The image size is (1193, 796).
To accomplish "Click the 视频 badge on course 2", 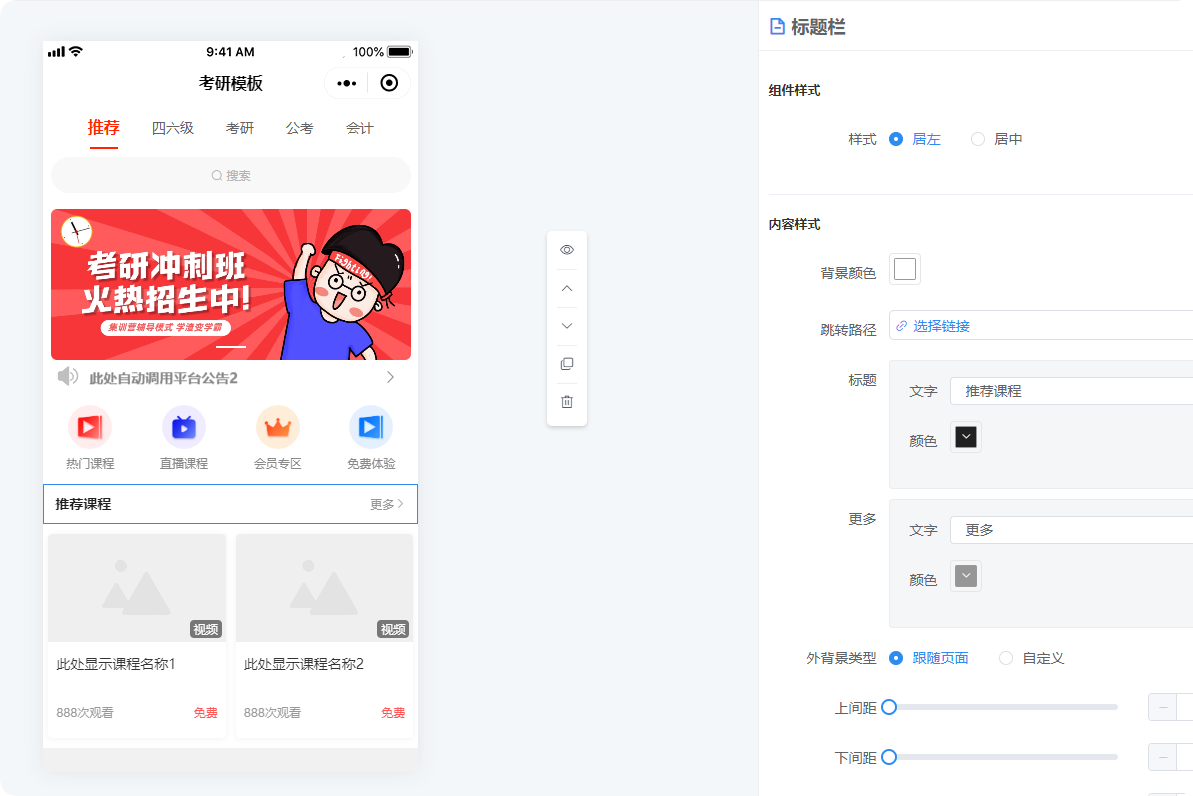I will (x=393, y=629).
